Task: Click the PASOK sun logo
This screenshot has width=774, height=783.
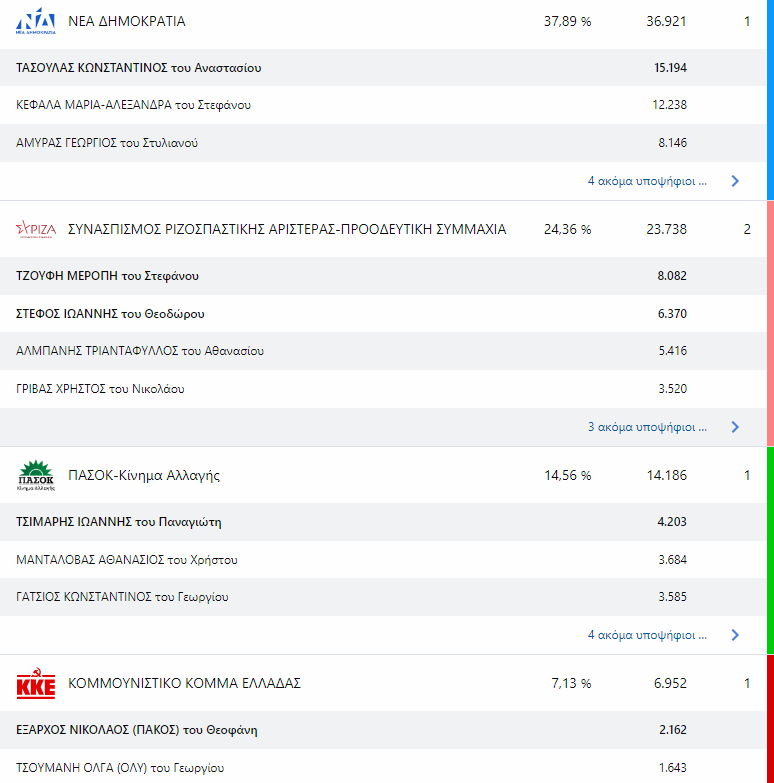Action: coord(35,475)
